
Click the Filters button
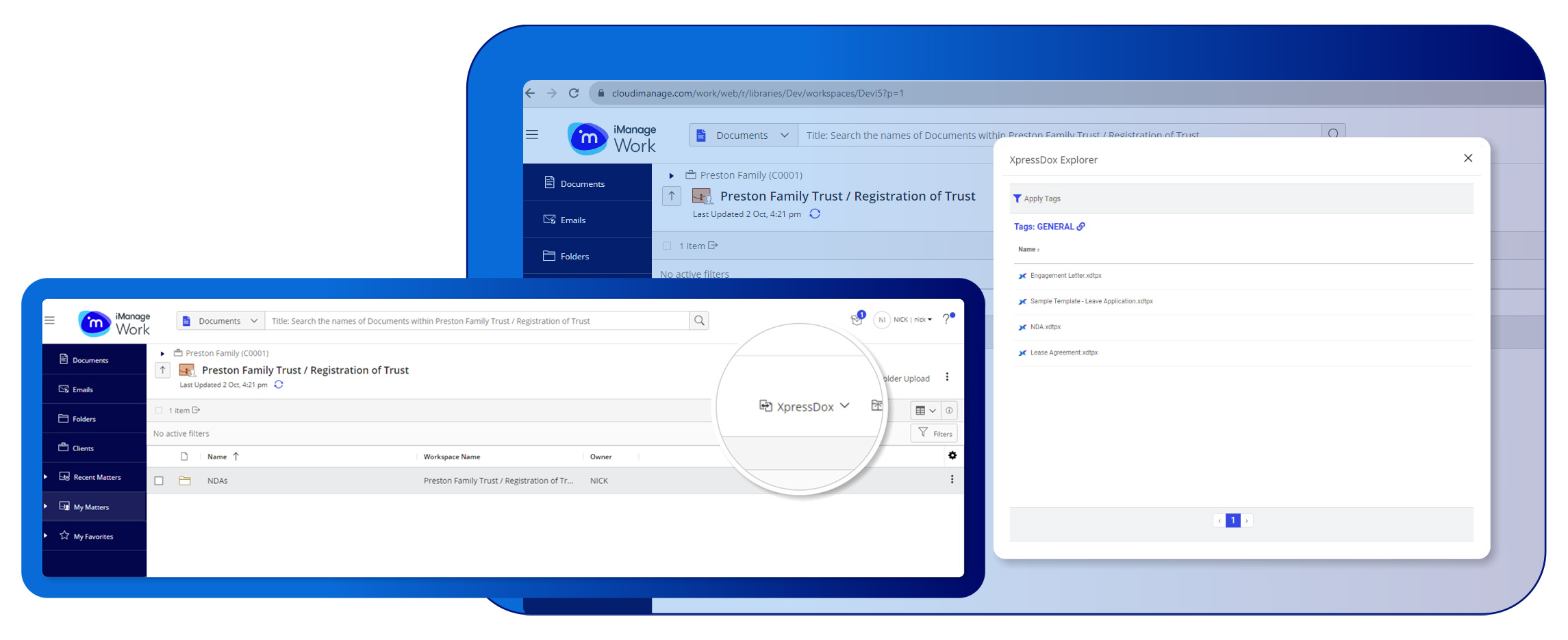pos(935,433)
